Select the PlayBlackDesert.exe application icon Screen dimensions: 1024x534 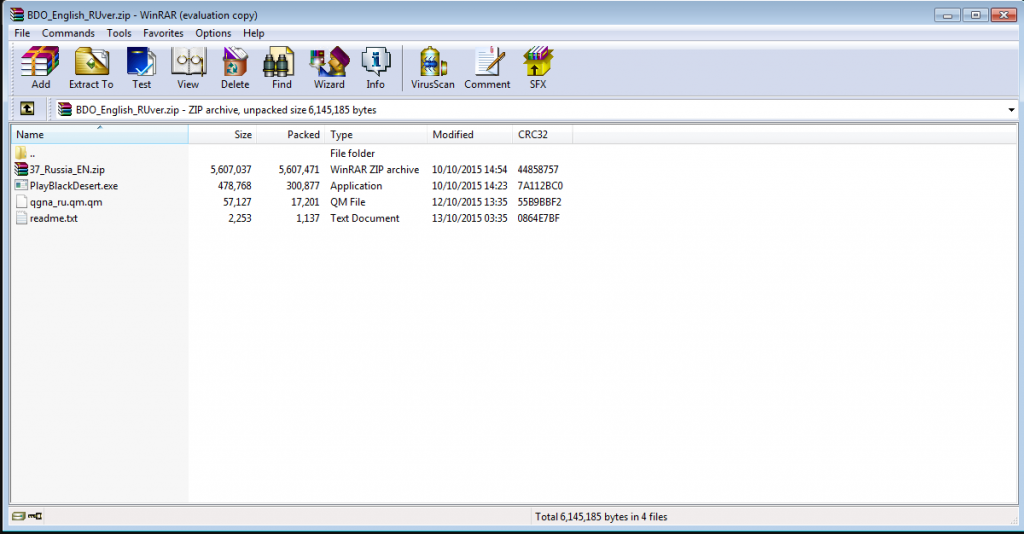(22, 185)
